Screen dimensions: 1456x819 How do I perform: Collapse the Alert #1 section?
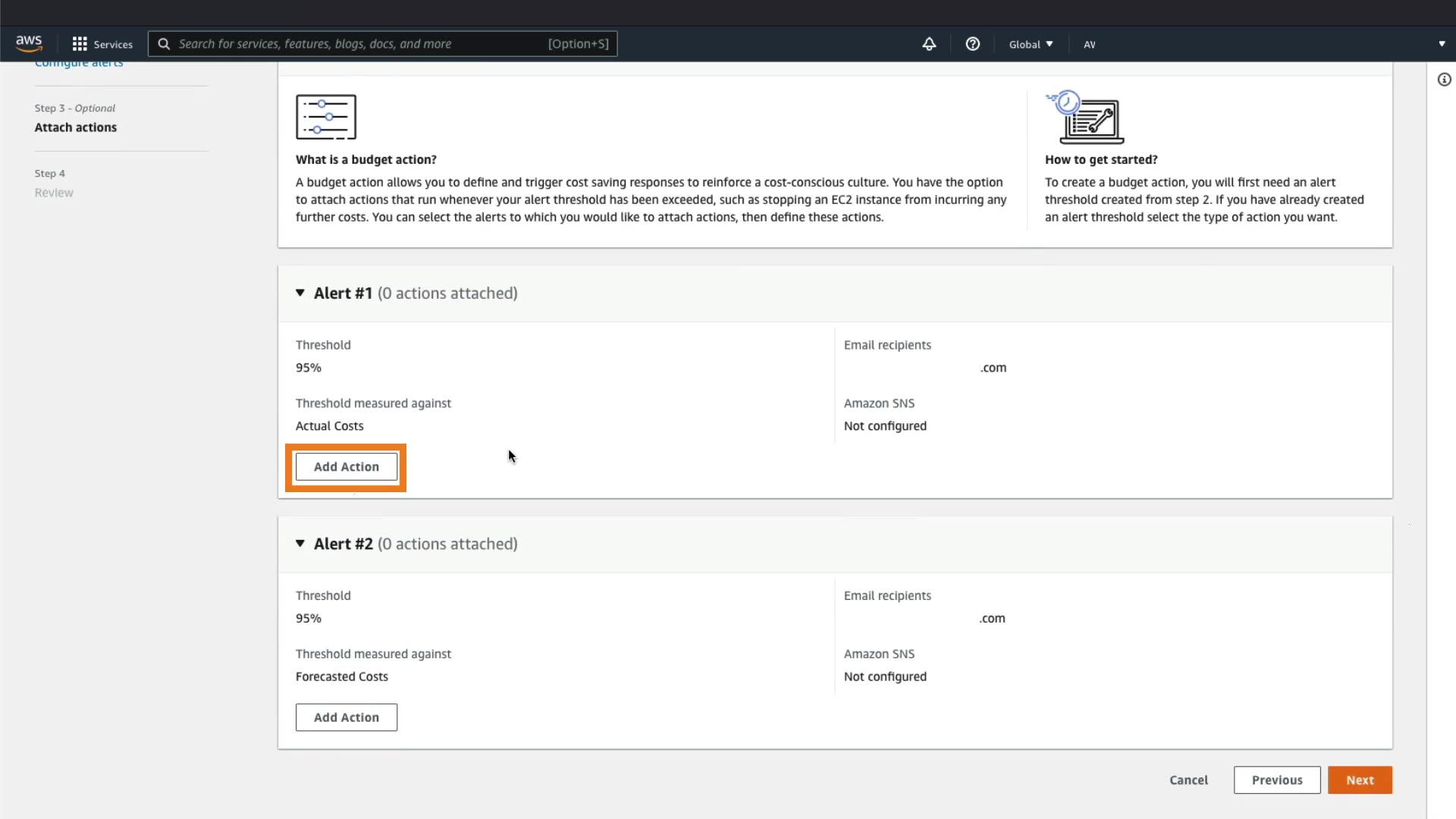tap(300, 293)
